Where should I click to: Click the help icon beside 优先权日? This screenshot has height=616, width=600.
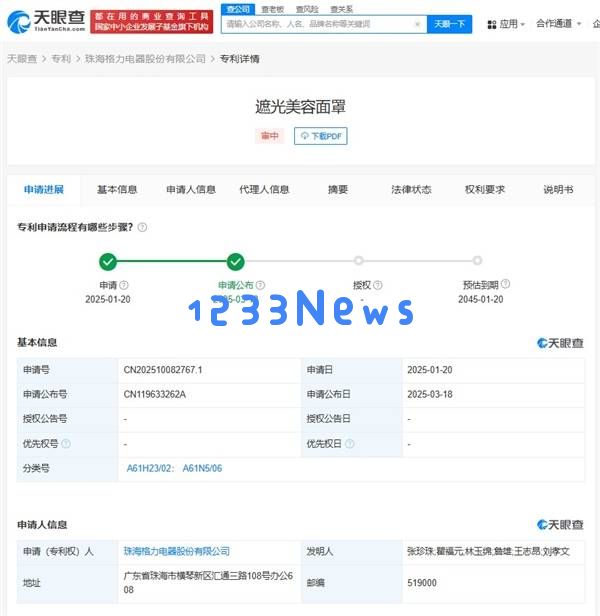[x=350, y=444]
